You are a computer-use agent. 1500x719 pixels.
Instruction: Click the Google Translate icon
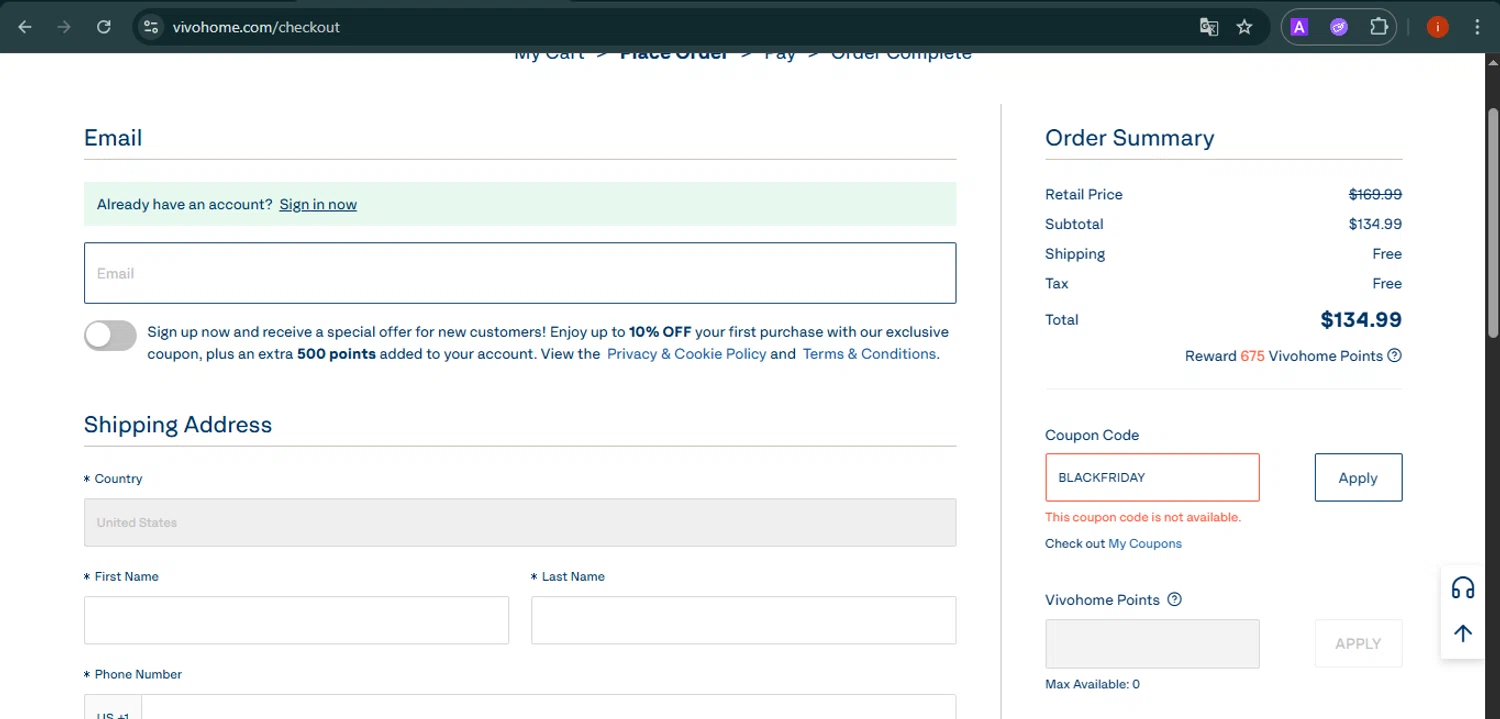(1209, 27)
